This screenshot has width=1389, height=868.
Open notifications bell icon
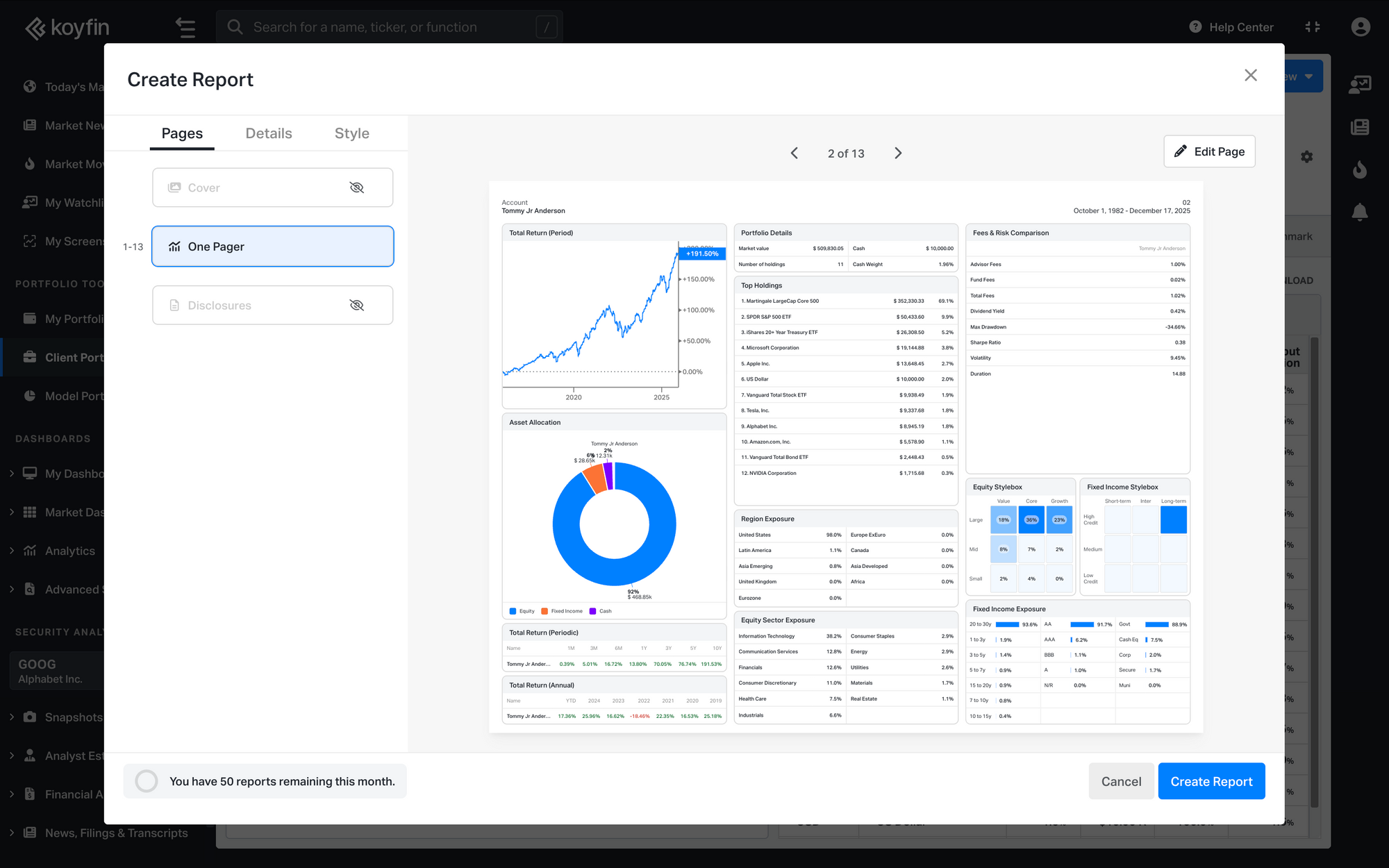click(x=1360, y=212)
